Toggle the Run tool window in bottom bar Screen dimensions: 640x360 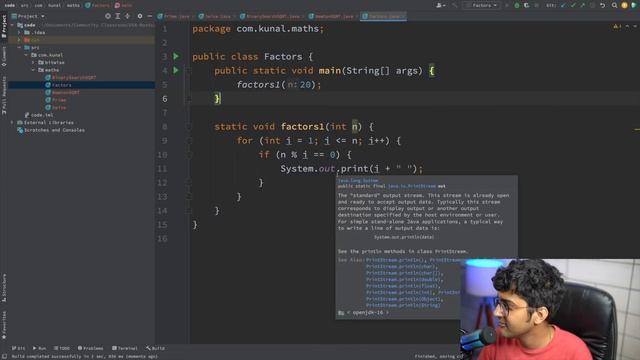click(x=39, y=348)
